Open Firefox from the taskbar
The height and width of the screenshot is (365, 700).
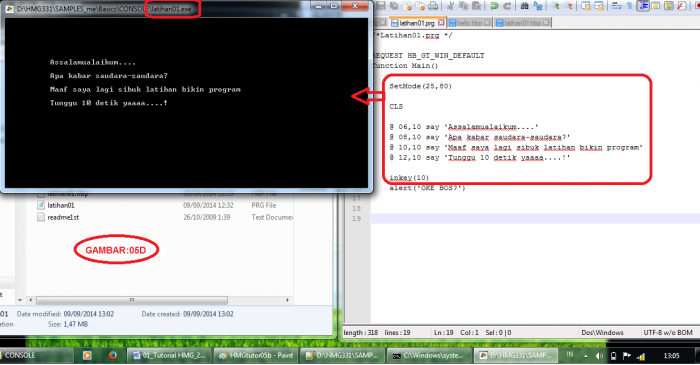112,356
